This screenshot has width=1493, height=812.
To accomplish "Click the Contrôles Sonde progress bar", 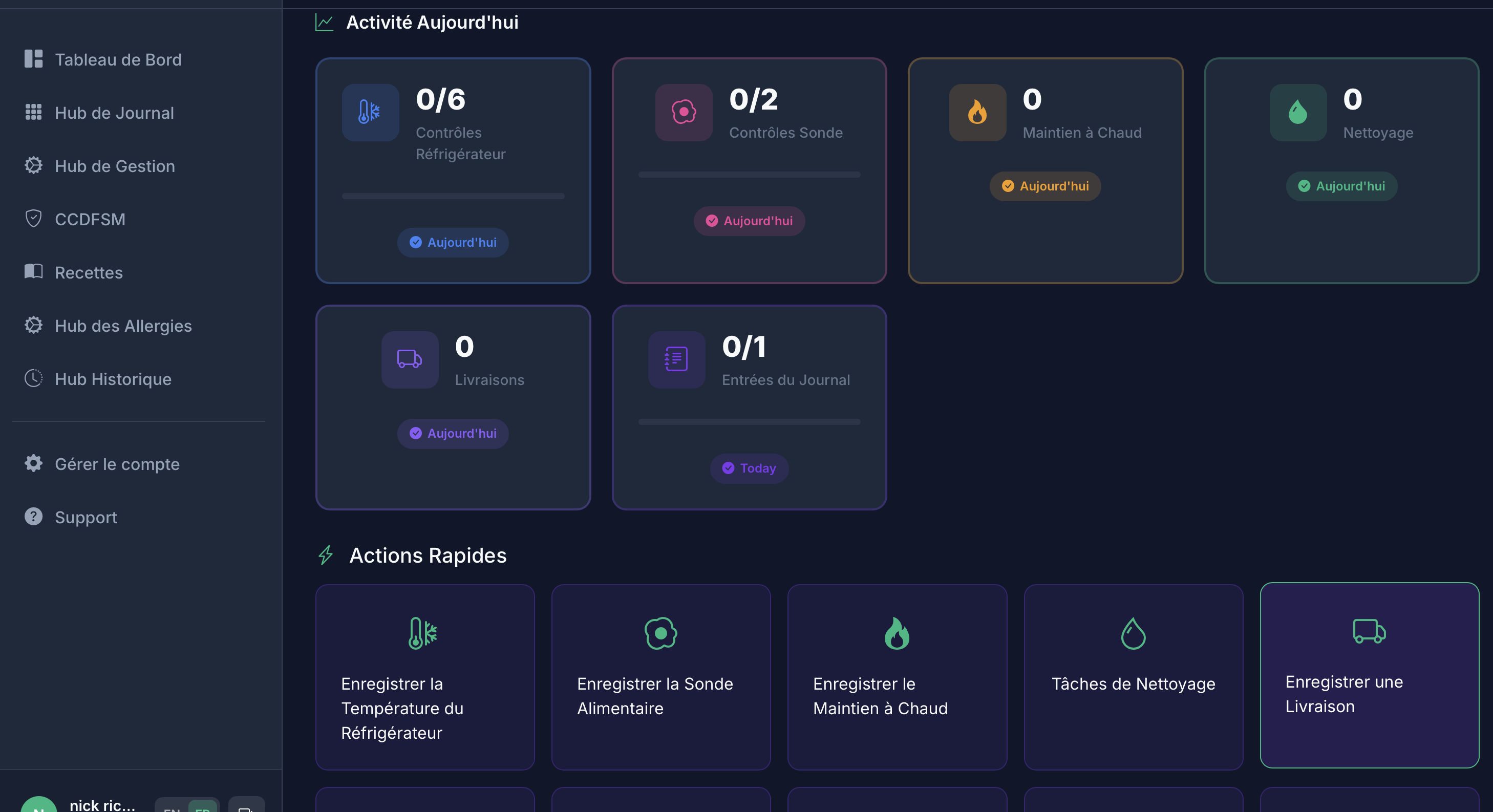I will tap(750, 175).
